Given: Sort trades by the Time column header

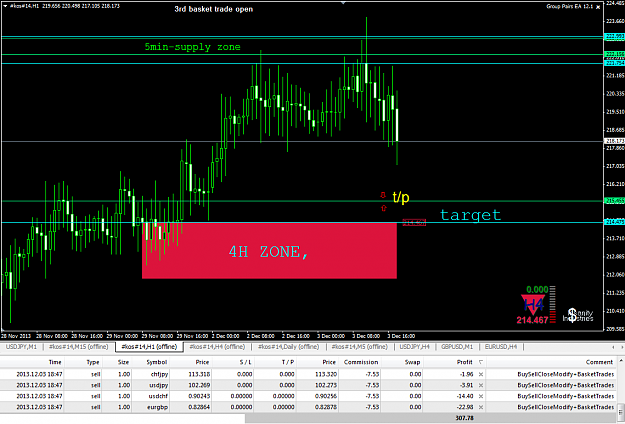Looking at the screenshot, I should click(32, 362).
